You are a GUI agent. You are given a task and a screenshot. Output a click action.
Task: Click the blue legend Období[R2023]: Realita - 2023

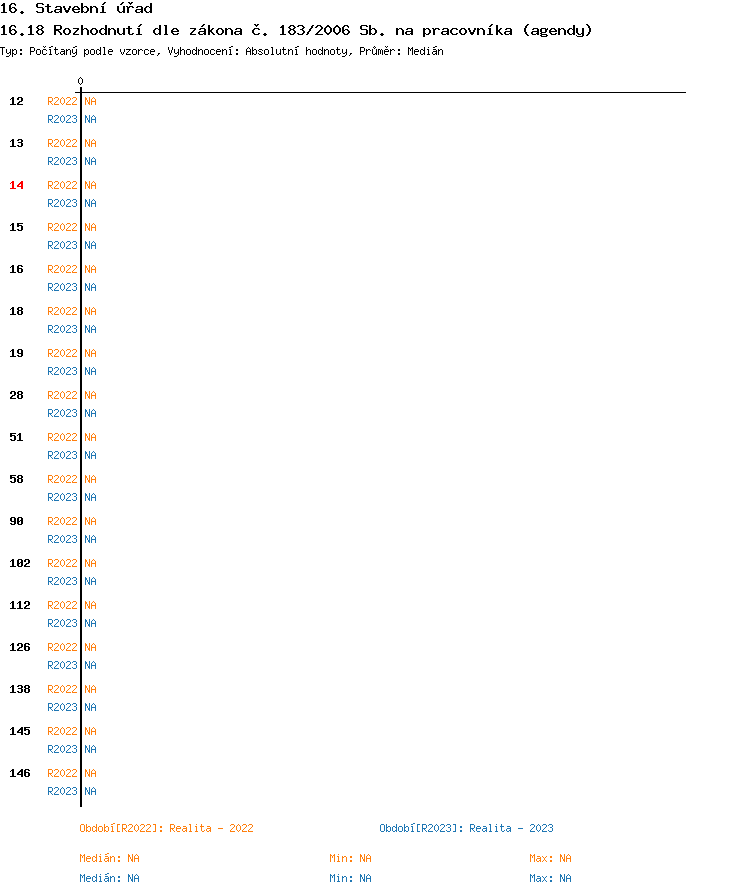(466, 828)
